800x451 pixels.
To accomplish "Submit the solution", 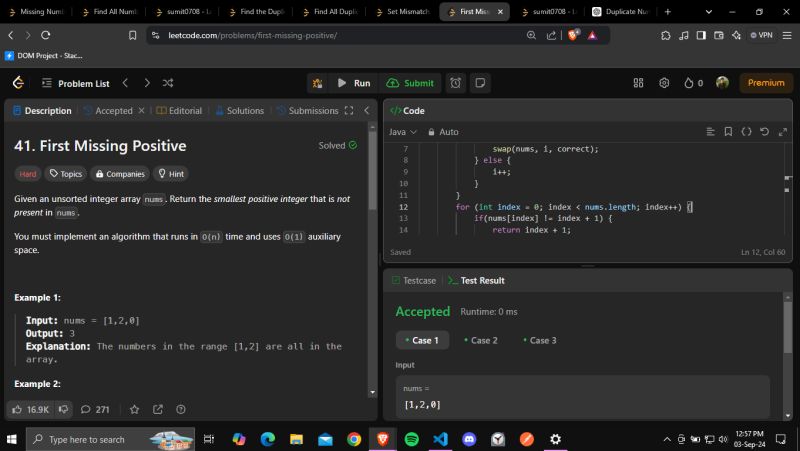I will tap(410, 83).
